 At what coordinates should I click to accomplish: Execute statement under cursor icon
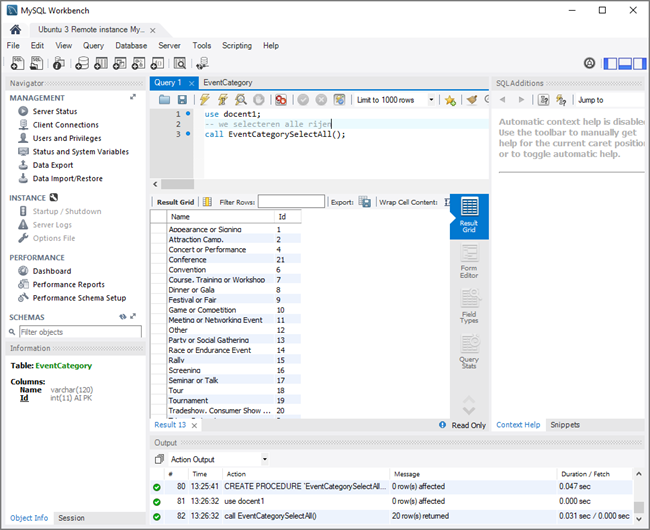point(223,99)
